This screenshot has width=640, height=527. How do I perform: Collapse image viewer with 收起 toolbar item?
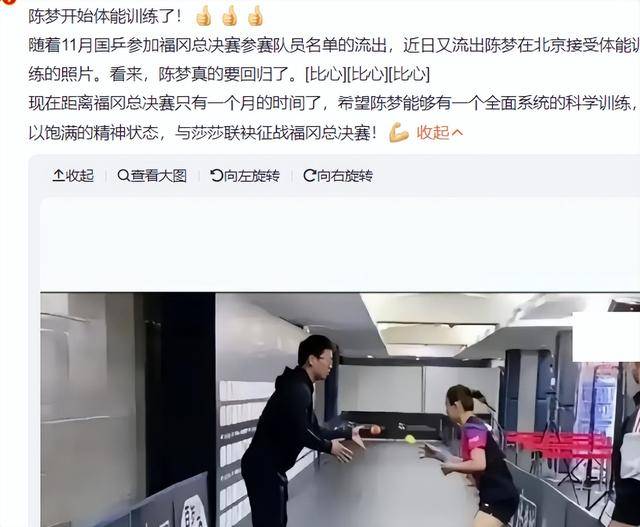73,176
